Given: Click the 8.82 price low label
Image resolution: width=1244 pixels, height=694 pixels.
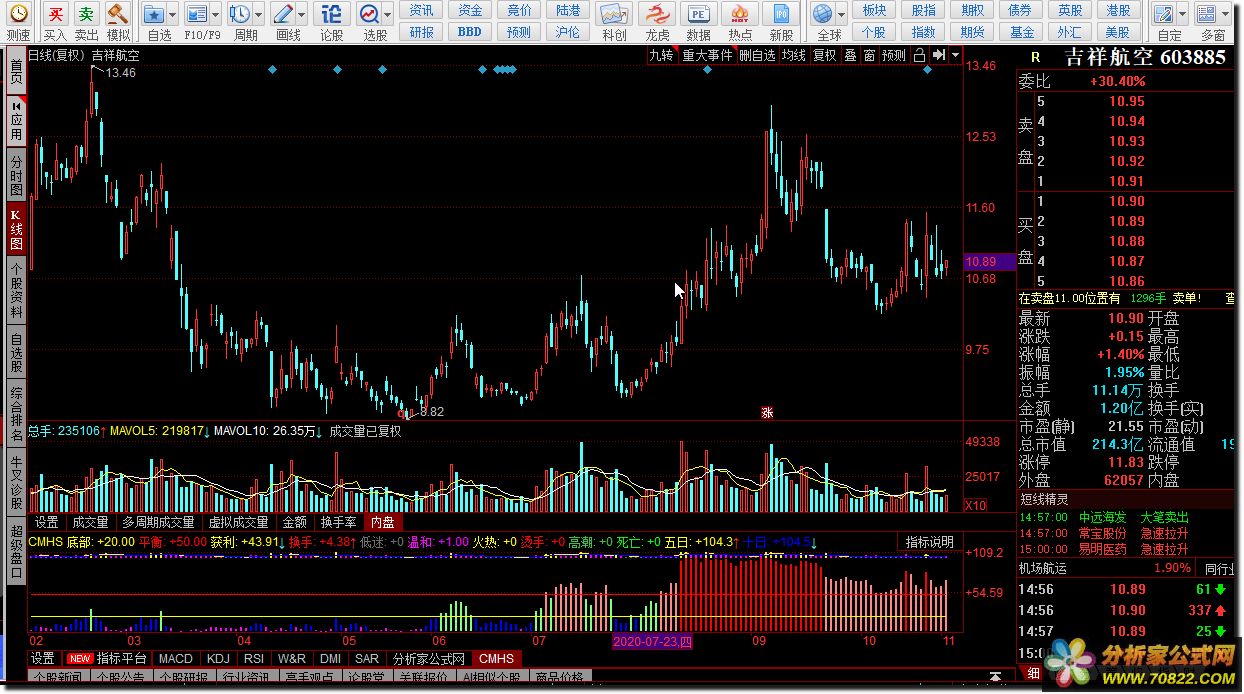Looking at the screenshot, I should (431, 412).
